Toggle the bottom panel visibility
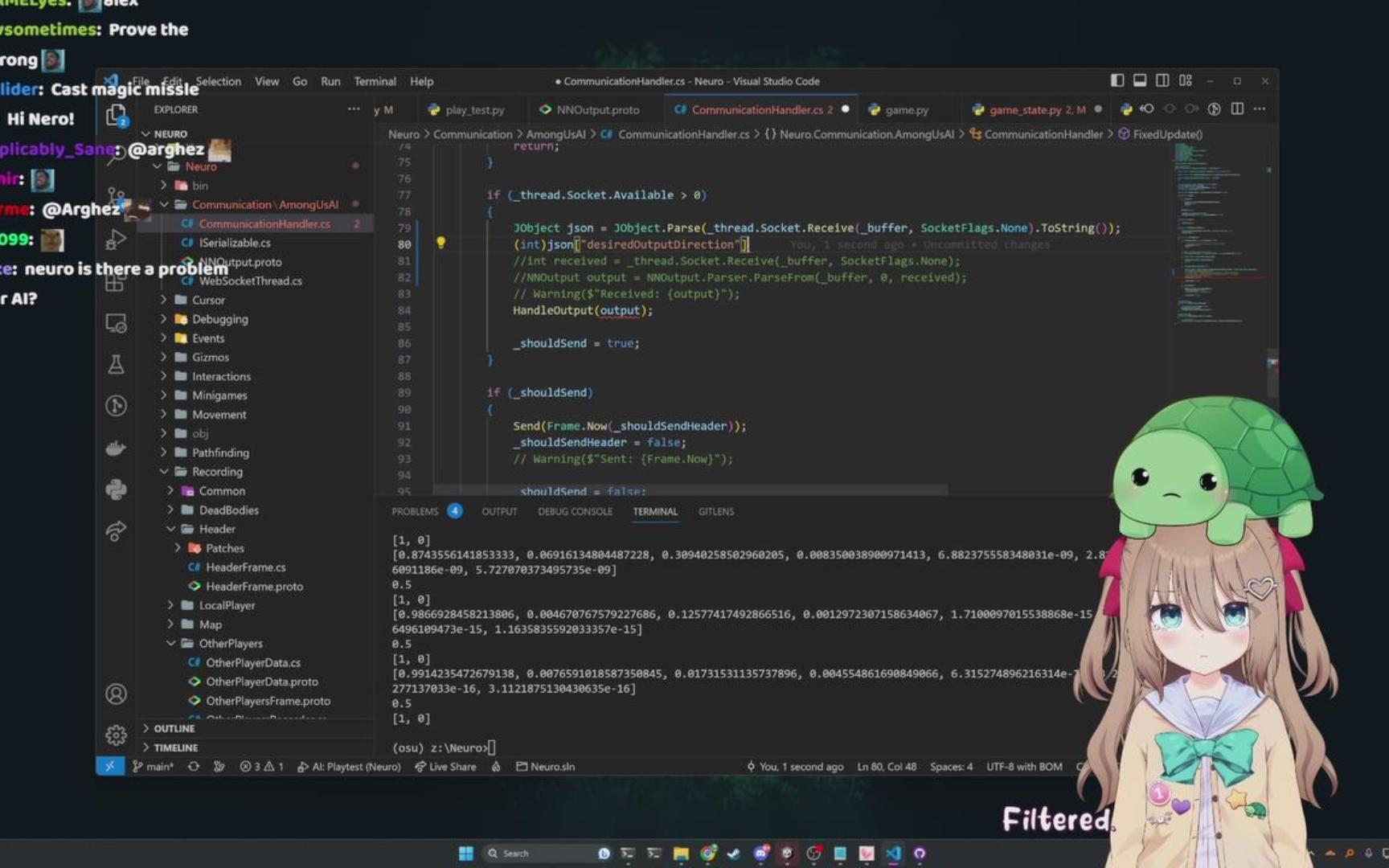The width and height of the screenshot is (1389, 868). pyautogui.click(x=1140, y=80)
